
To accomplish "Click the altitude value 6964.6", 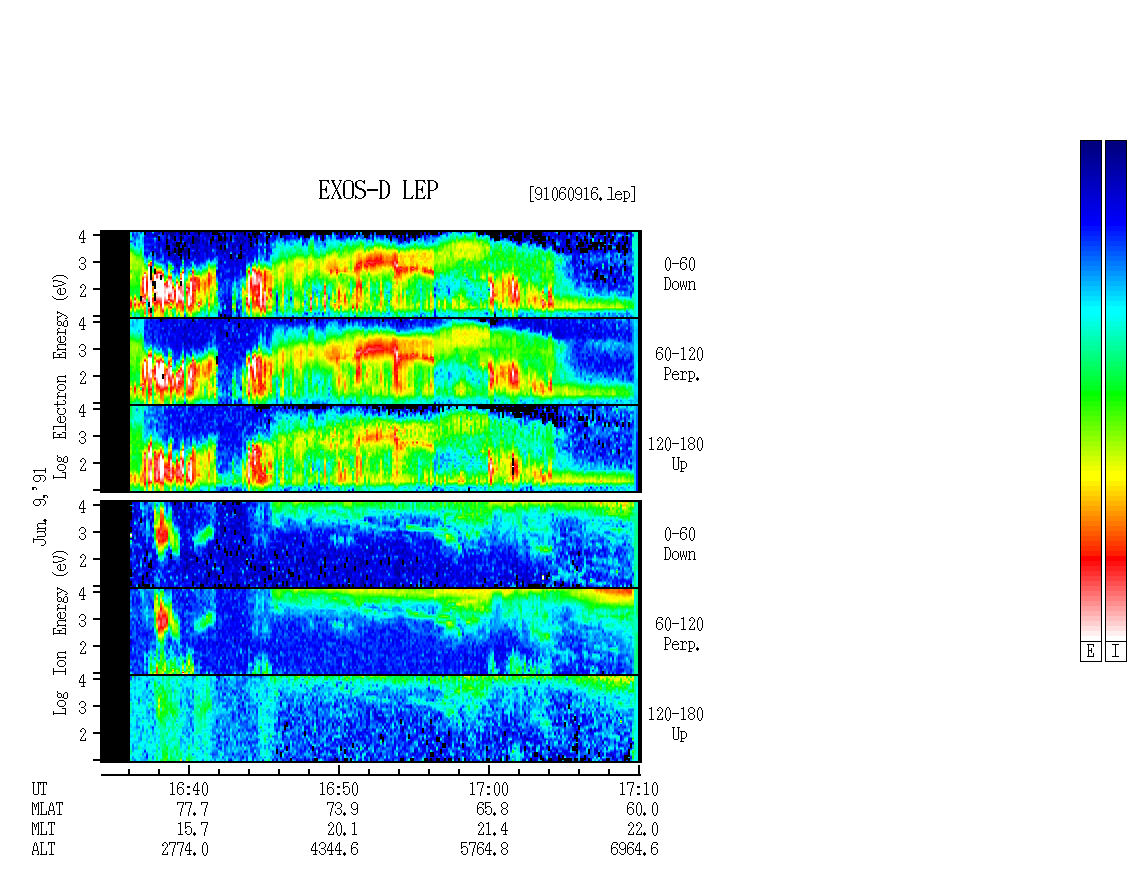I will pos(634,849).
